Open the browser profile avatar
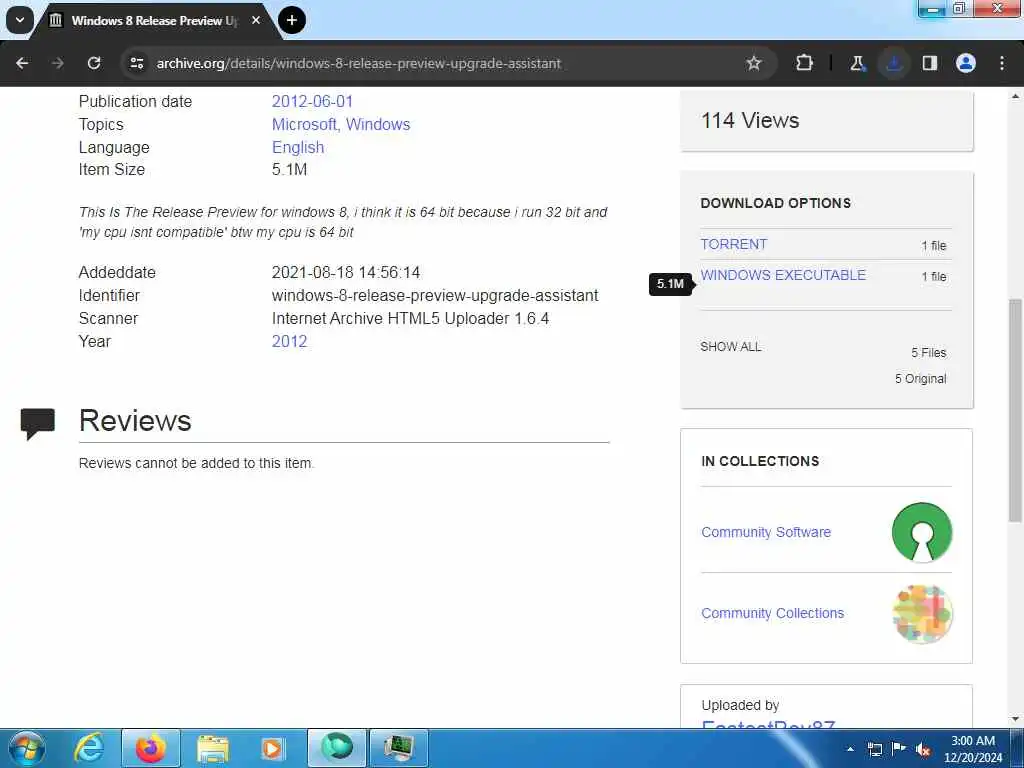The height and width of the screenshot is (768, 1024). click(x=966, y=63)
